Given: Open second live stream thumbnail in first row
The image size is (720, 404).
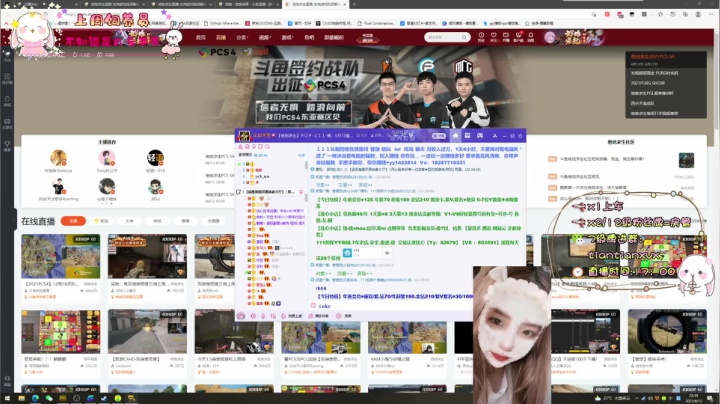Looking at the screenshot, I should click(x=147, y=256).
